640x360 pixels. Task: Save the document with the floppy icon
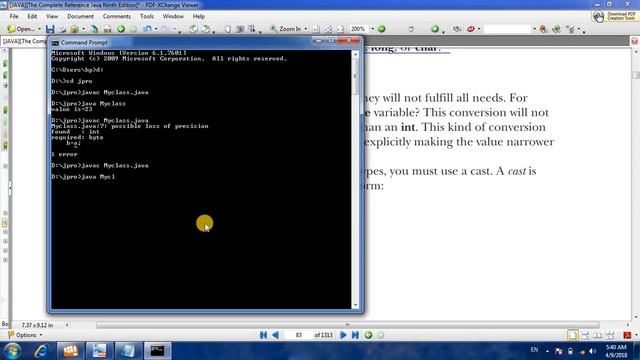[50, 29]
